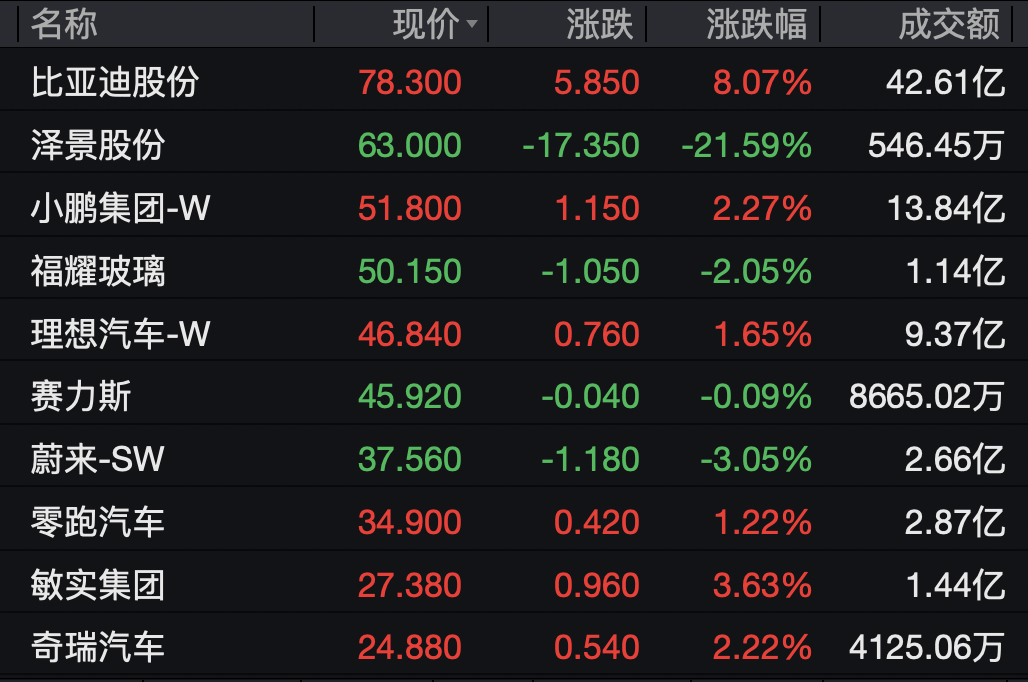1028x682 pixels.
Task: Click the percentage -21.59%
Action: click(747, 145)
